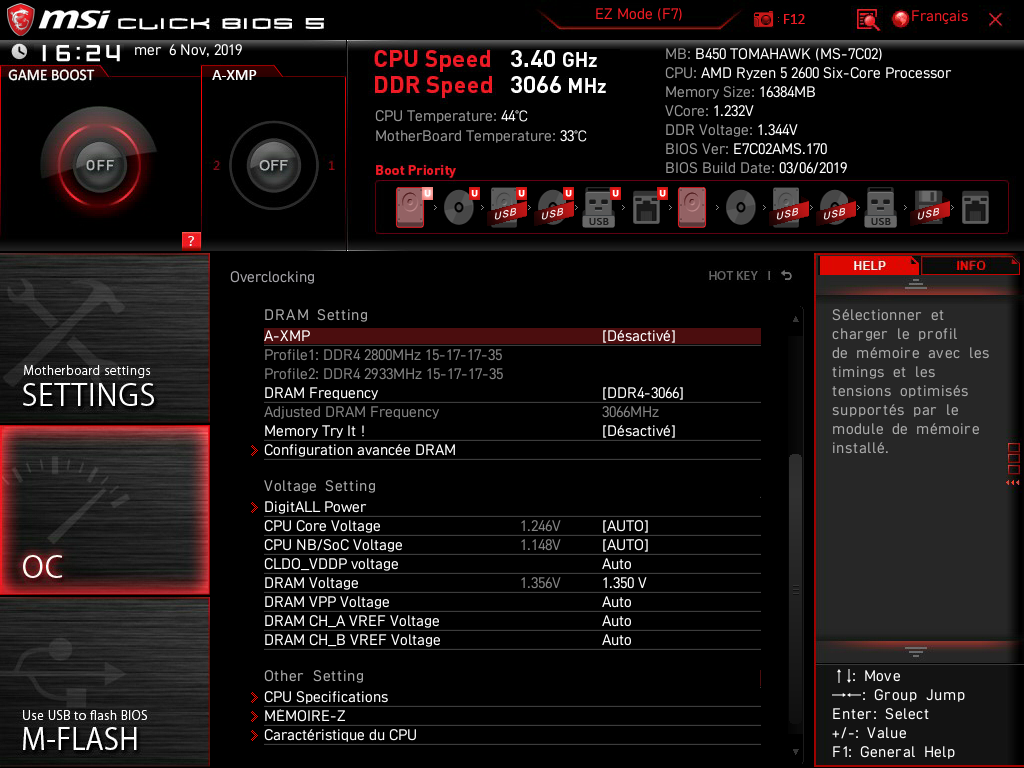Click the F12 screenshot label
The height and width of the screenshot is (768, 1024).
point(793,20)
